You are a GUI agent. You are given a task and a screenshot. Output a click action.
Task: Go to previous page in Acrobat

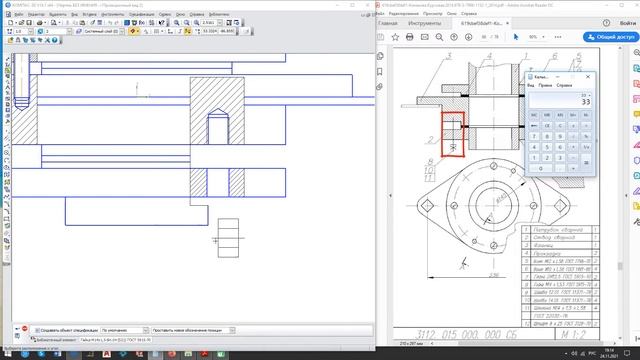[454, 37]
